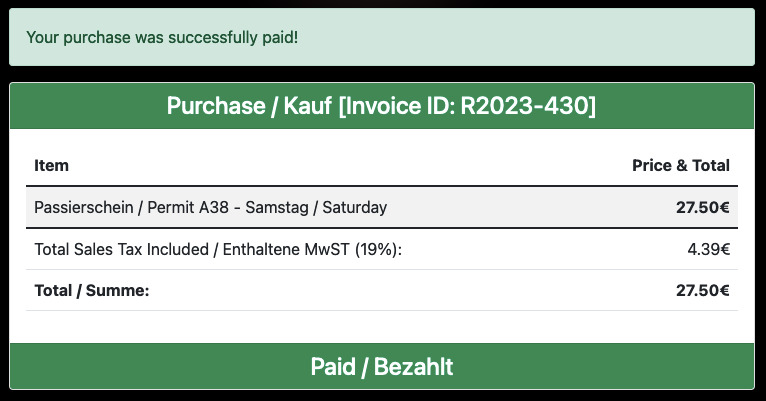Select the Passierschein / Permit A38 row

(x=382, y=207)
